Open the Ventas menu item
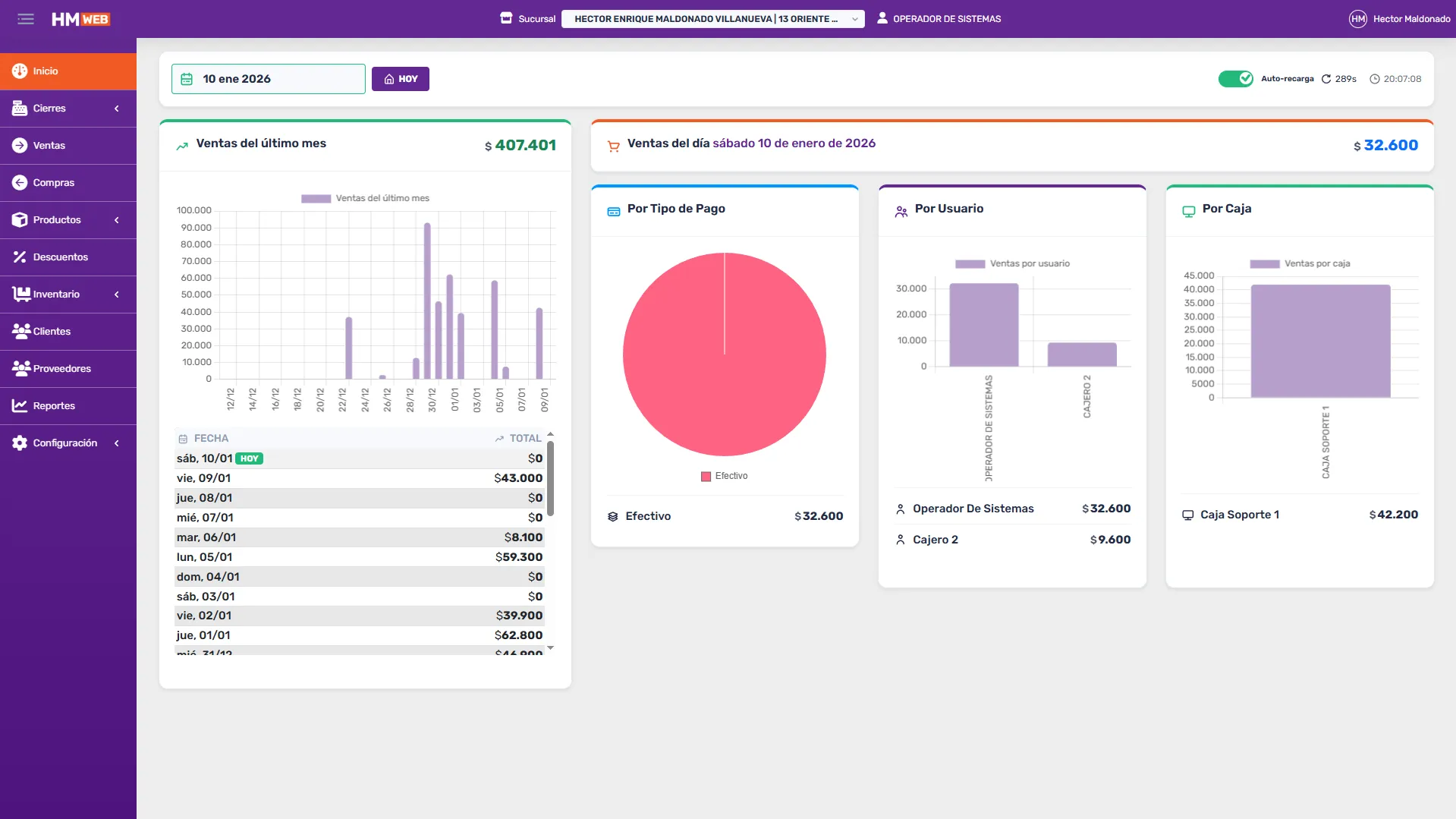 [68, 146]
